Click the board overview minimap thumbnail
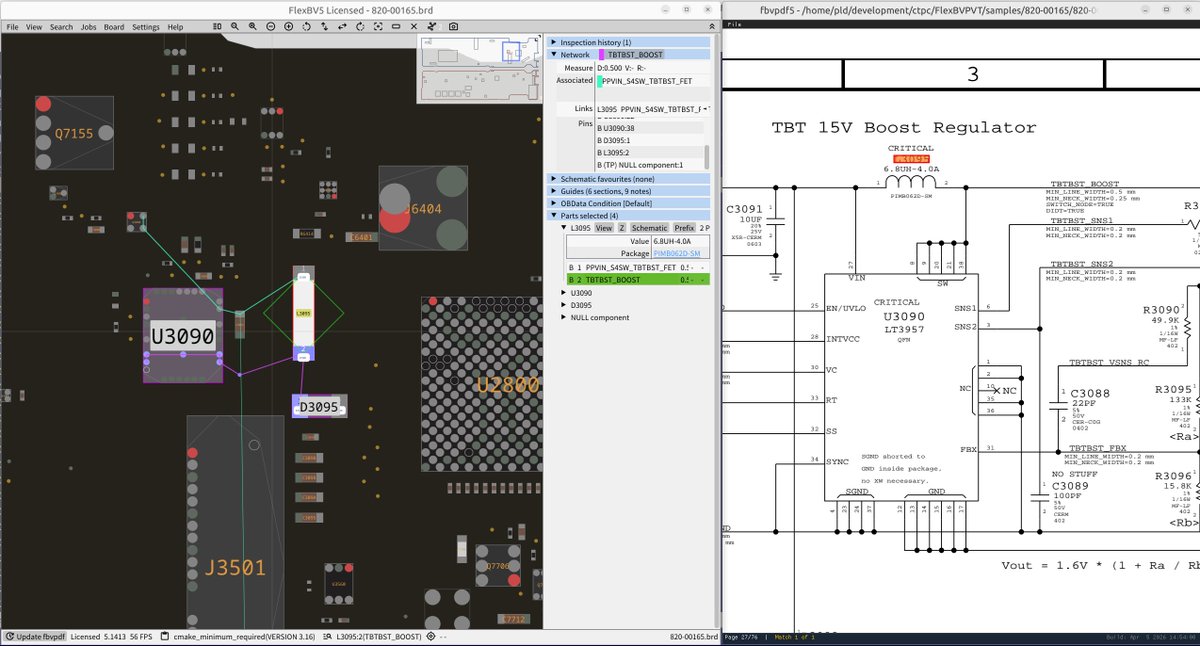Viewport: 1200px width, 646px height. tap(479, 68)
